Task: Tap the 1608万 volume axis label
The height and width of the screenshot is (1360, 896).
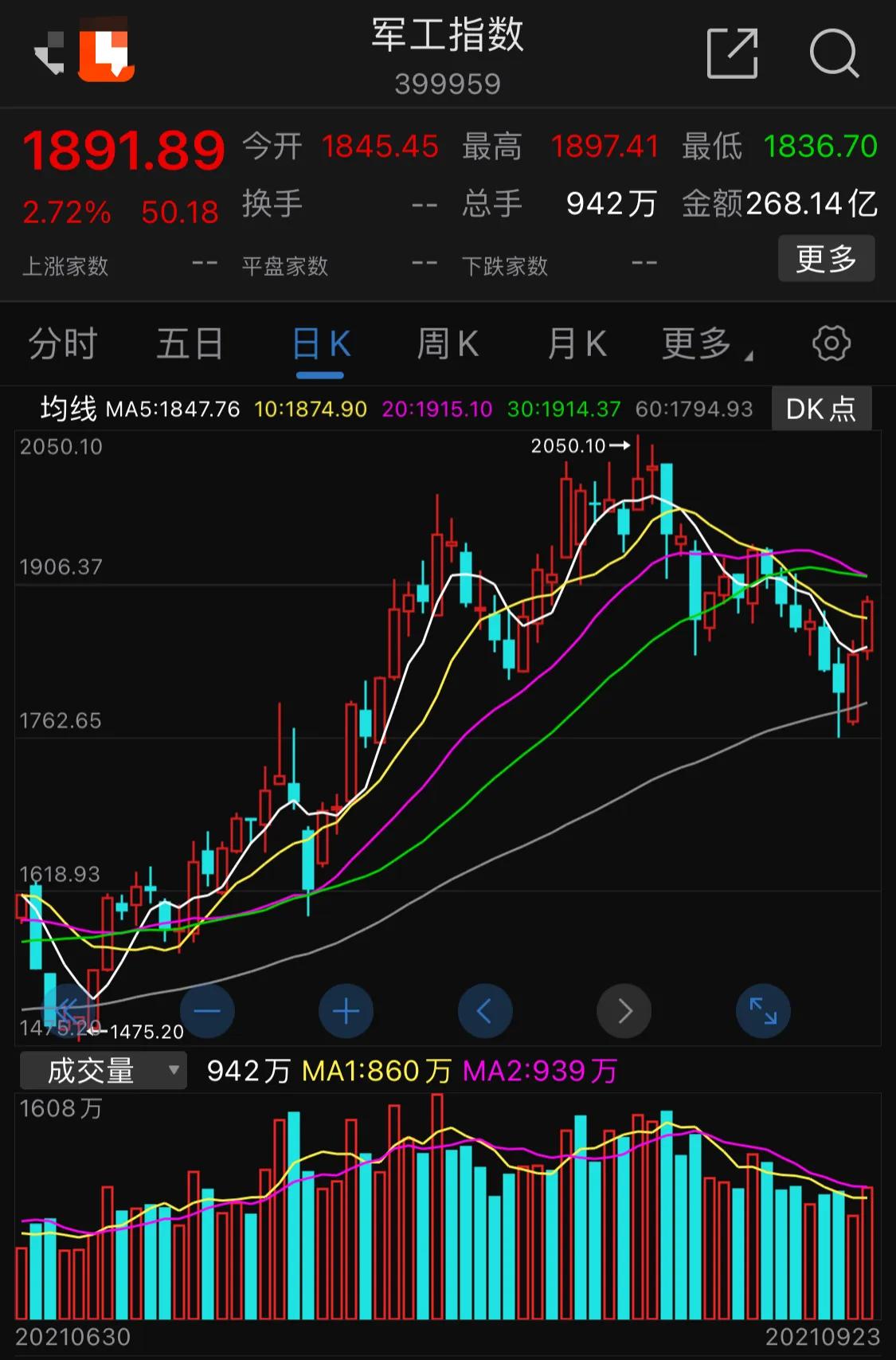Action: click(x=61, y=1108)
